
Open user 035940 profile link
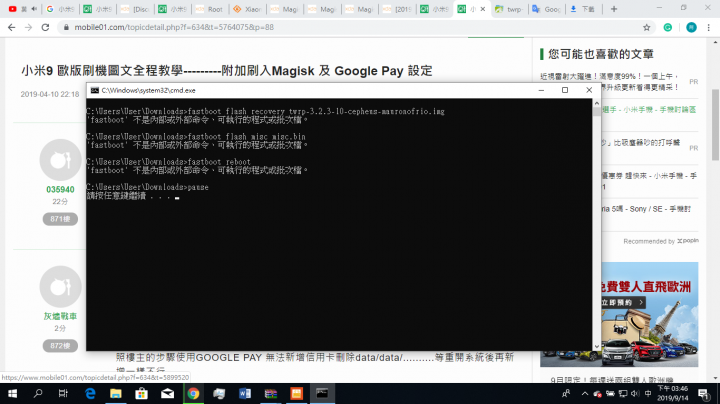click(60, 190)
